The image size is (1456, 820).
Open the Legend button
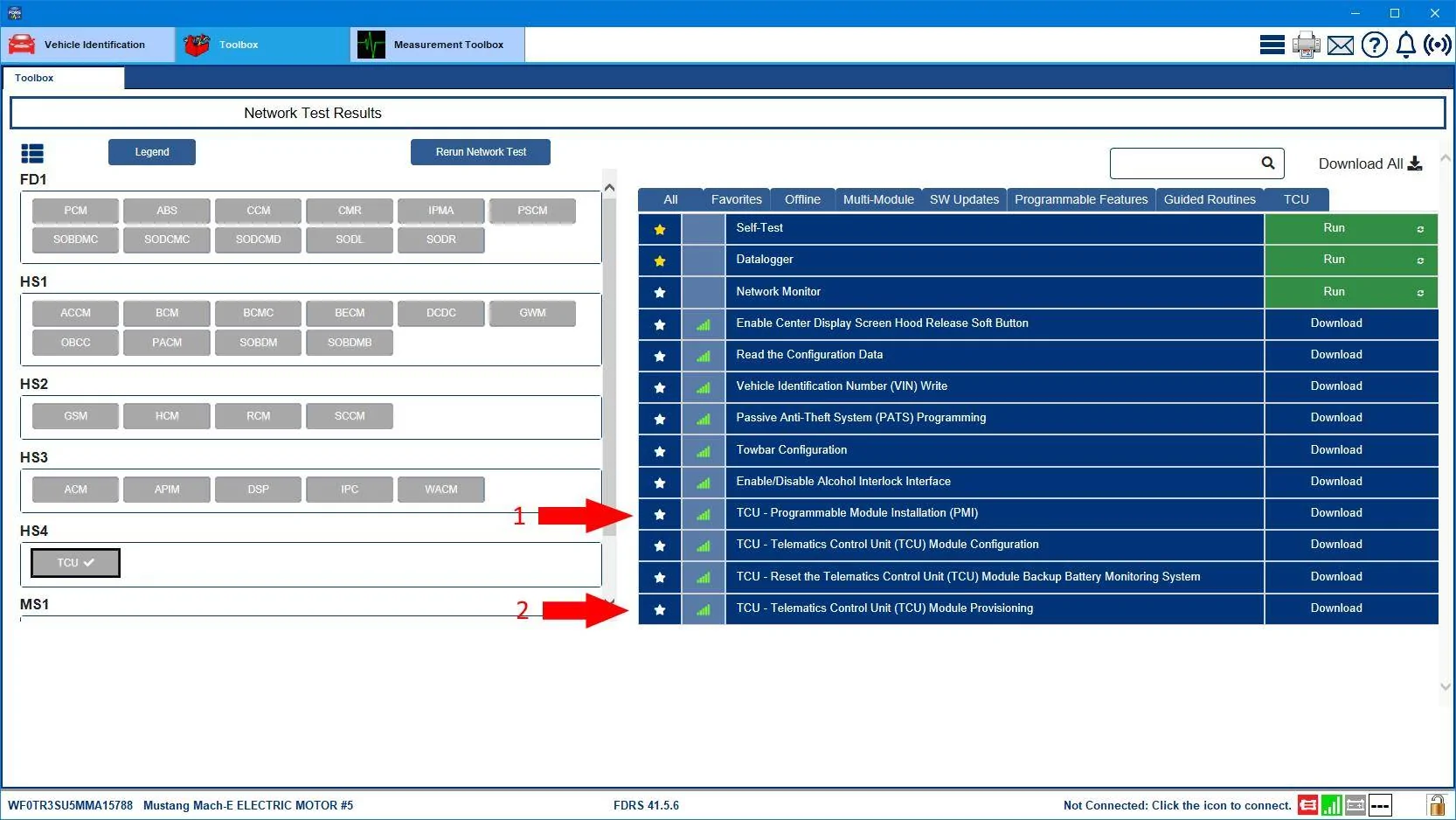click(x=152, y=152)
